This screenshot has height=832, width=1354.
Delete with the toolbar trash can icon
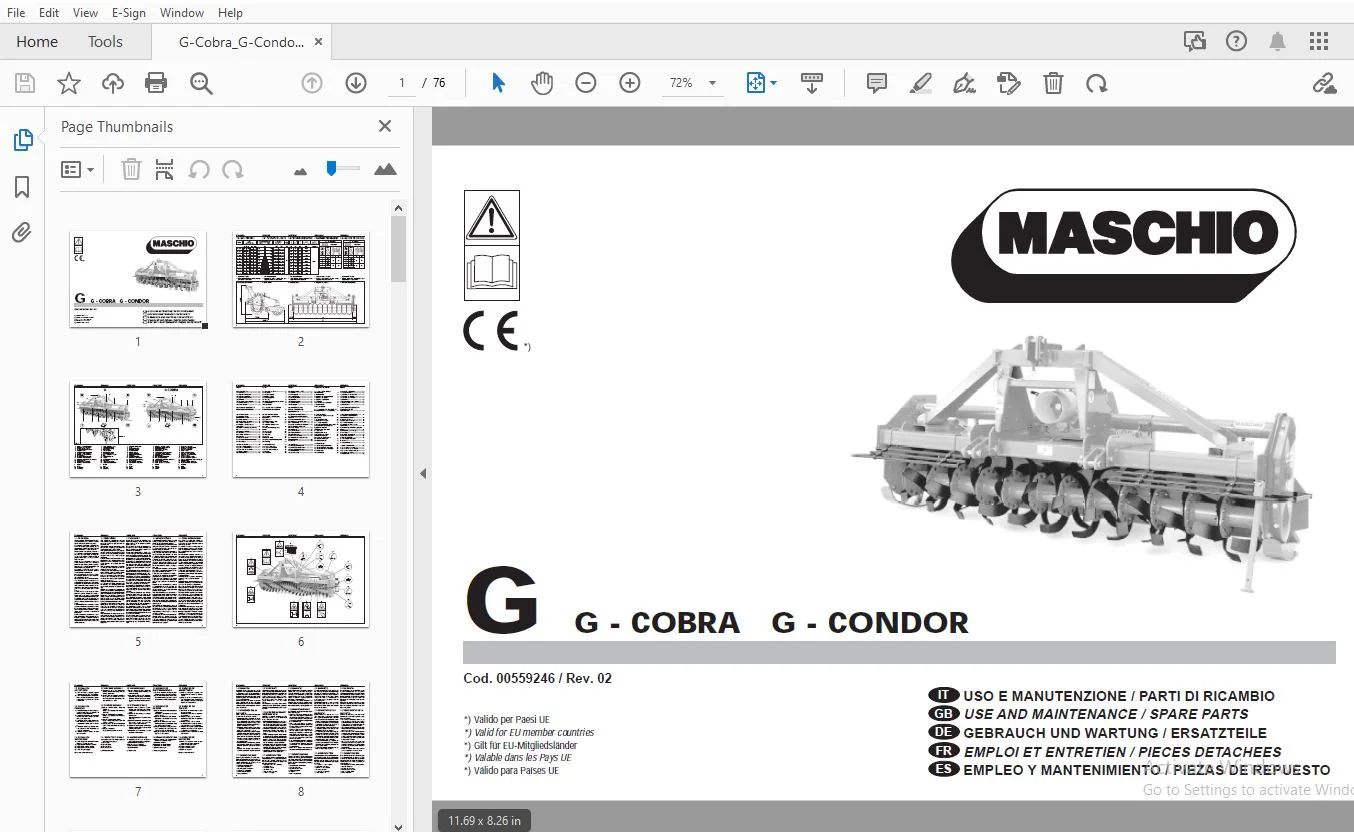pyautogui.click(x=1053, y=83)
